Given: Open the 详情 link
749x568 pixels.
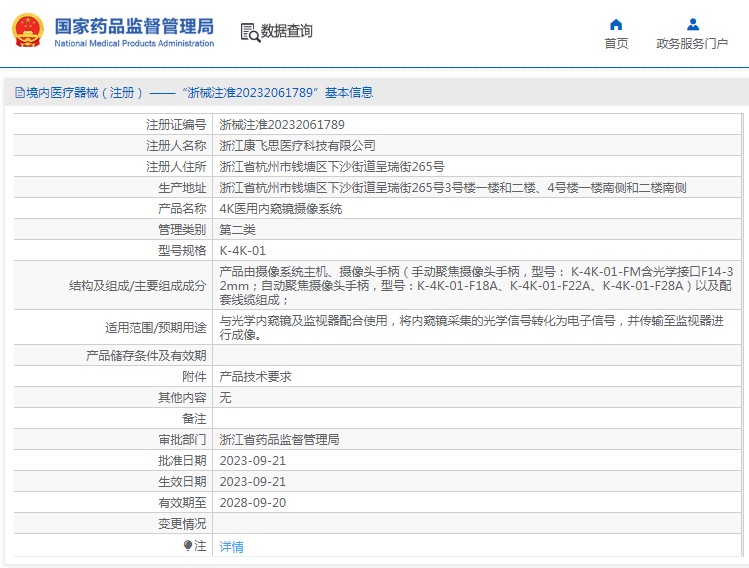Looking at the screenshot, I should click(x=231, y=547).
